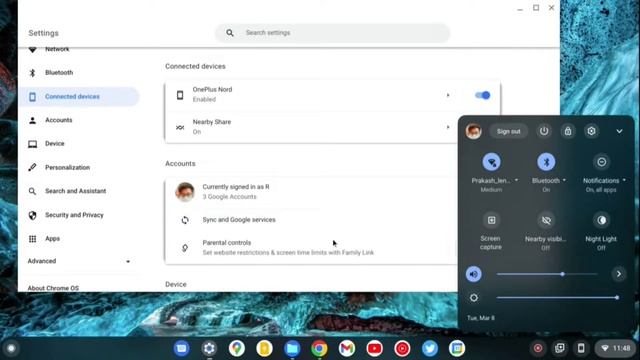Screen dimensions: 640x360
Task: Open OnePlus Nord details arrow
Action: click(x=448, y=95)
